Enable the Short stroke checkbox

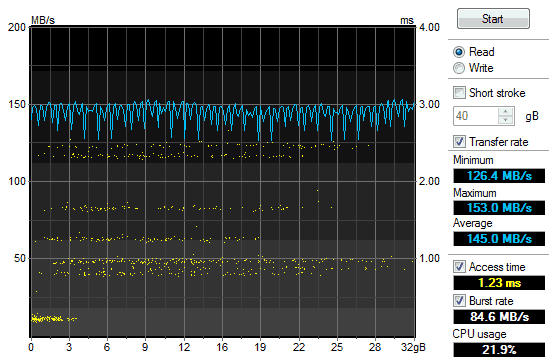point(459,93)
